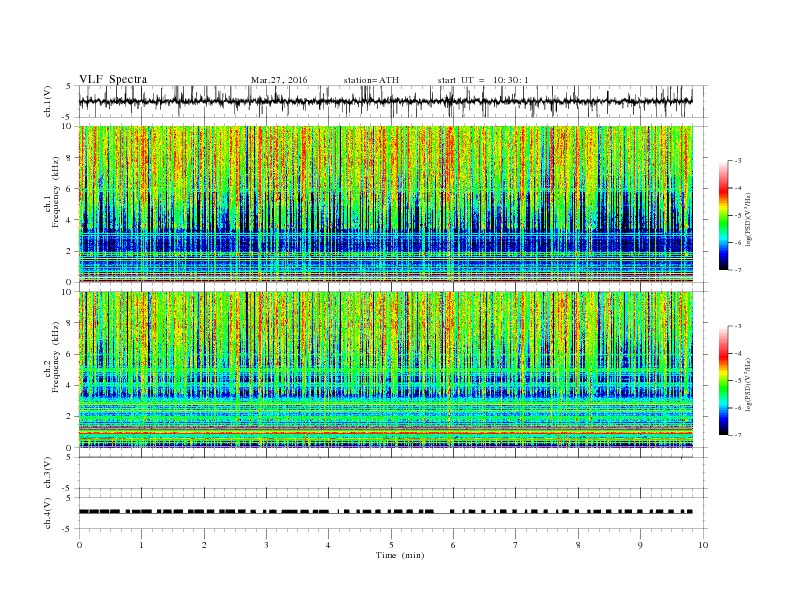
Task: Click the "5" tick on Time axis
Action: coord(391,545)
